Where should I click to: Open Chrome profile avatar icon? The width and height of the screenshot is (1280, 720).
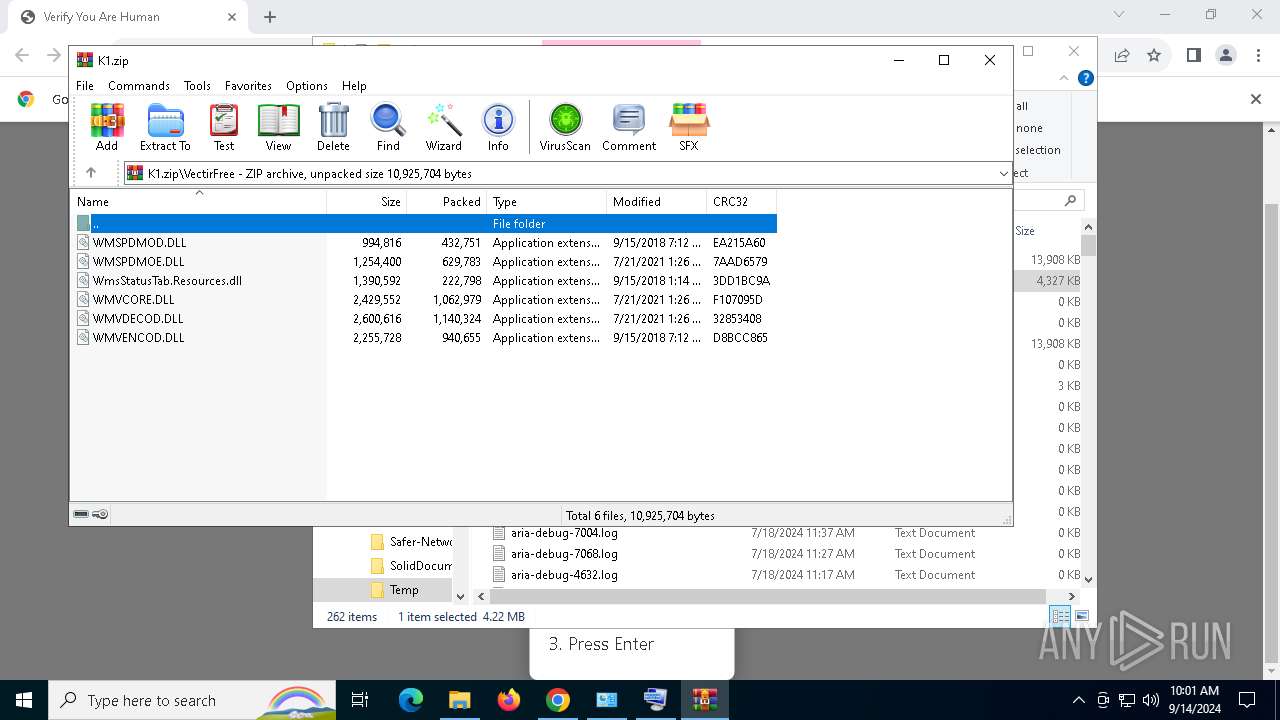[1226, 55]
